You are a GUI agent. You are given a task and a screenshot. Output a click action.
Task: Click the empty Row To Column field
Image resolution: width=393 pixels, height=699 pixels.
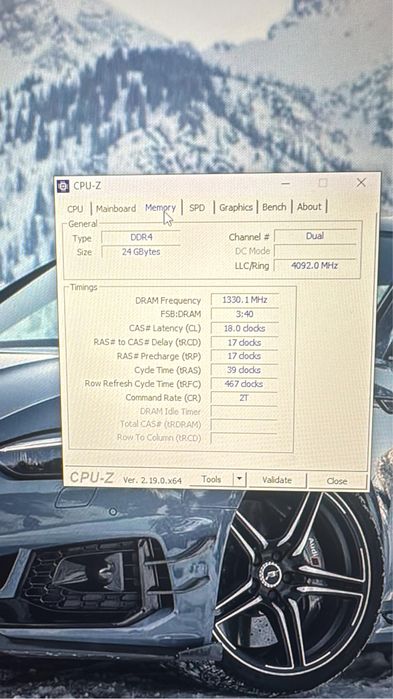click(245, 438)
